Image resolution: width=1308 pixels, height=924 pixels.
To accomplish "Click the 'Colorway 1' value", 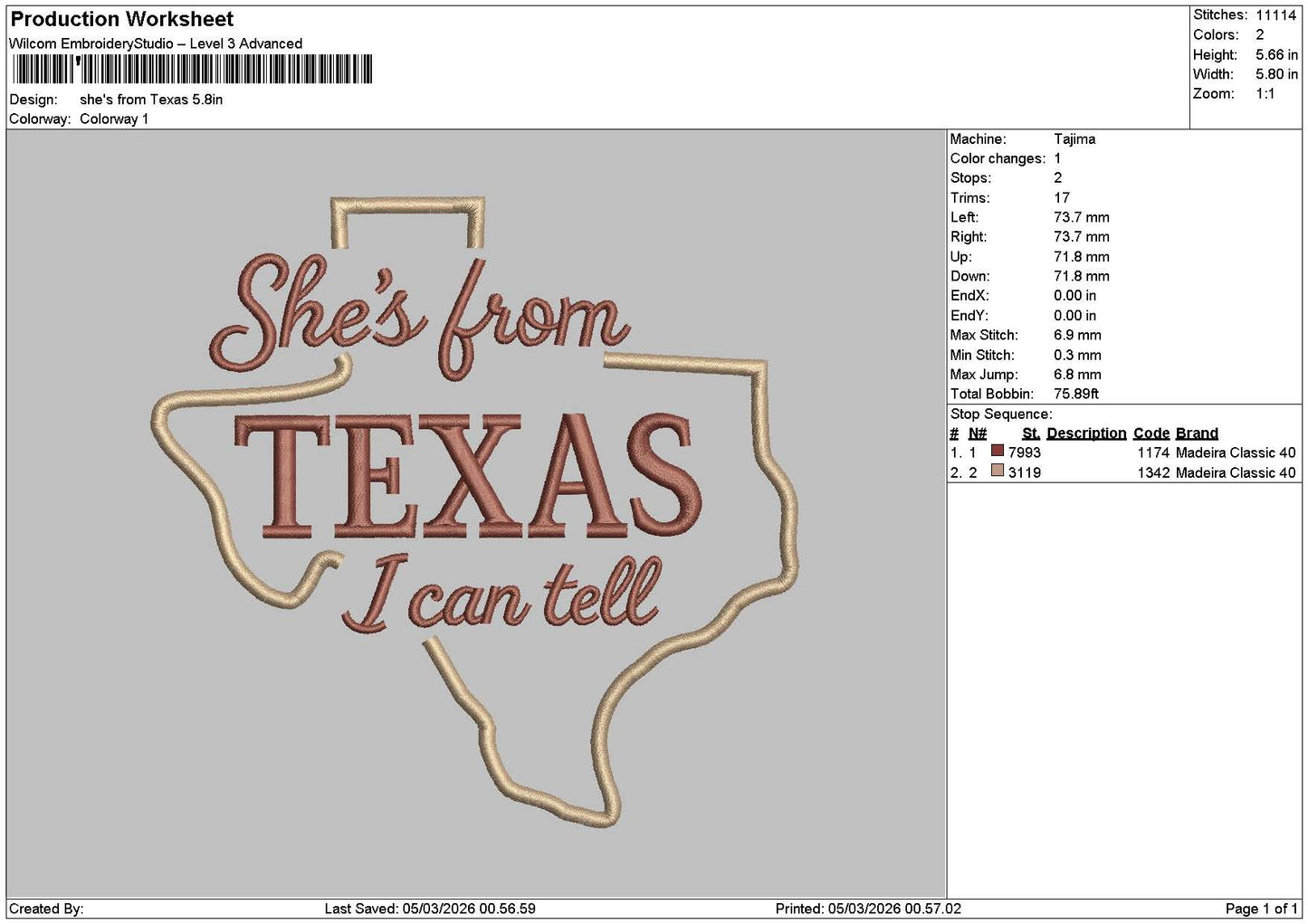I will click(x=114, y=119).
